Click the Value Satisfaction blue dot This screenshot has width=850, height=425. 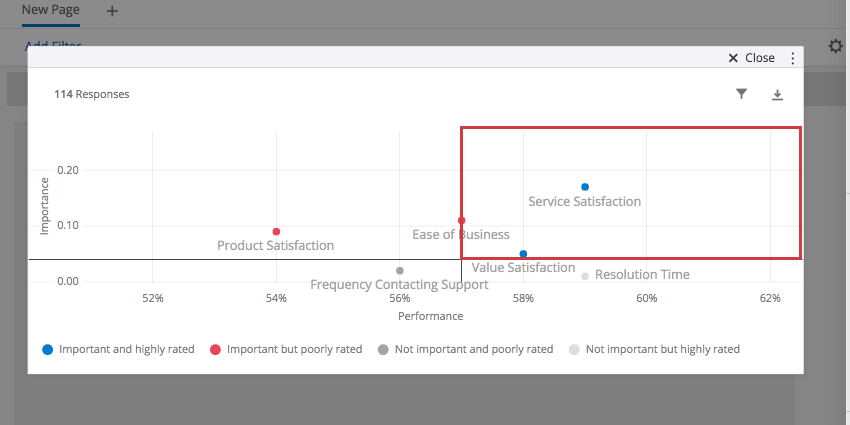(523, 254)
